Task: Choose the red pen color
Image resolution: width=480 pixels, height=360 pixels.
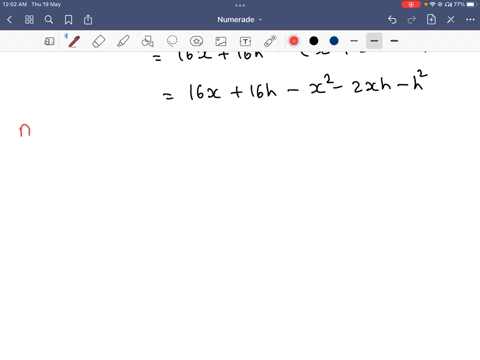Action: point(294,41)
